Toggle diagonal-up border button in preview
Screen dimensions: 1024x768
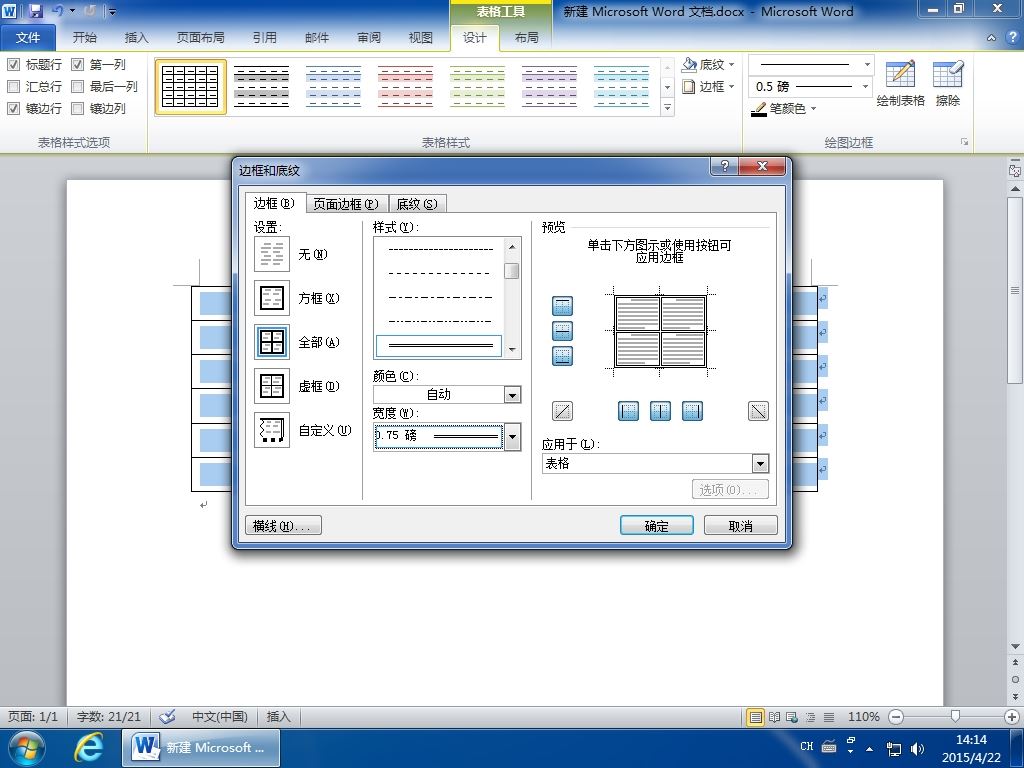pyautogui.click(x=562, y=411)
